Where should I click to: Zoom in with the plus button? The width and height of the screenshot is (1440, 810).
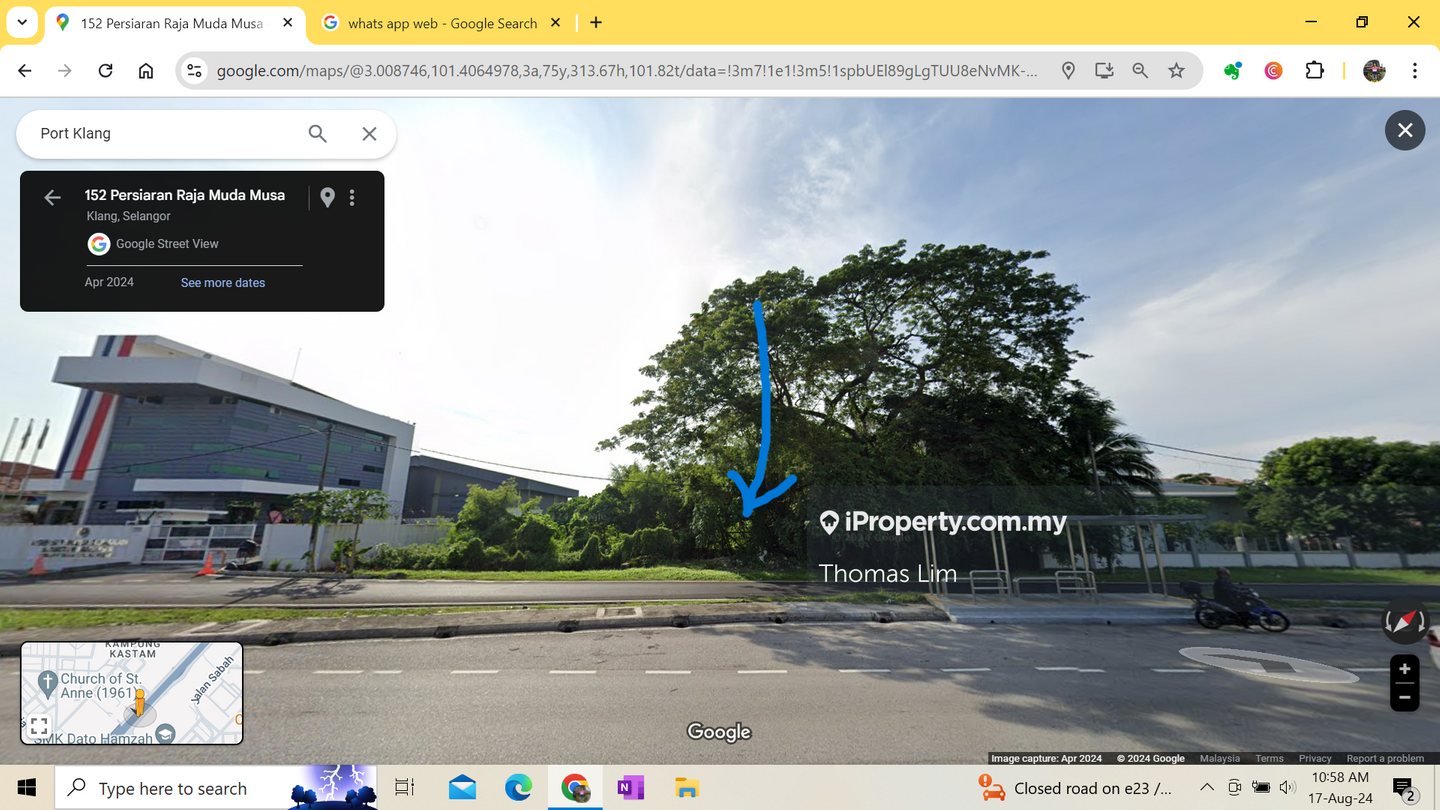[1404, 669]
